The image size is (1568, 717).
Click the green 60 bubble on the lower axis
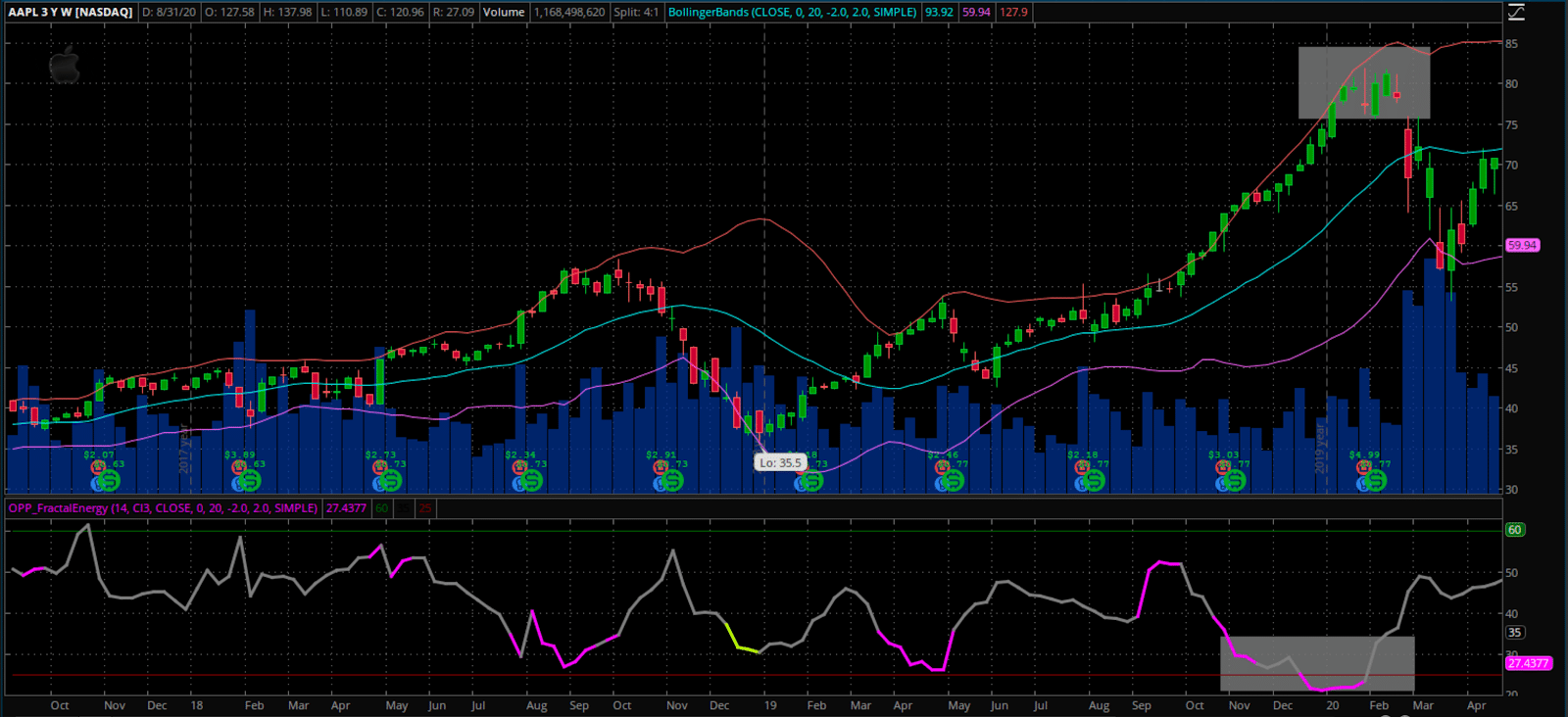click(1514, 530)
